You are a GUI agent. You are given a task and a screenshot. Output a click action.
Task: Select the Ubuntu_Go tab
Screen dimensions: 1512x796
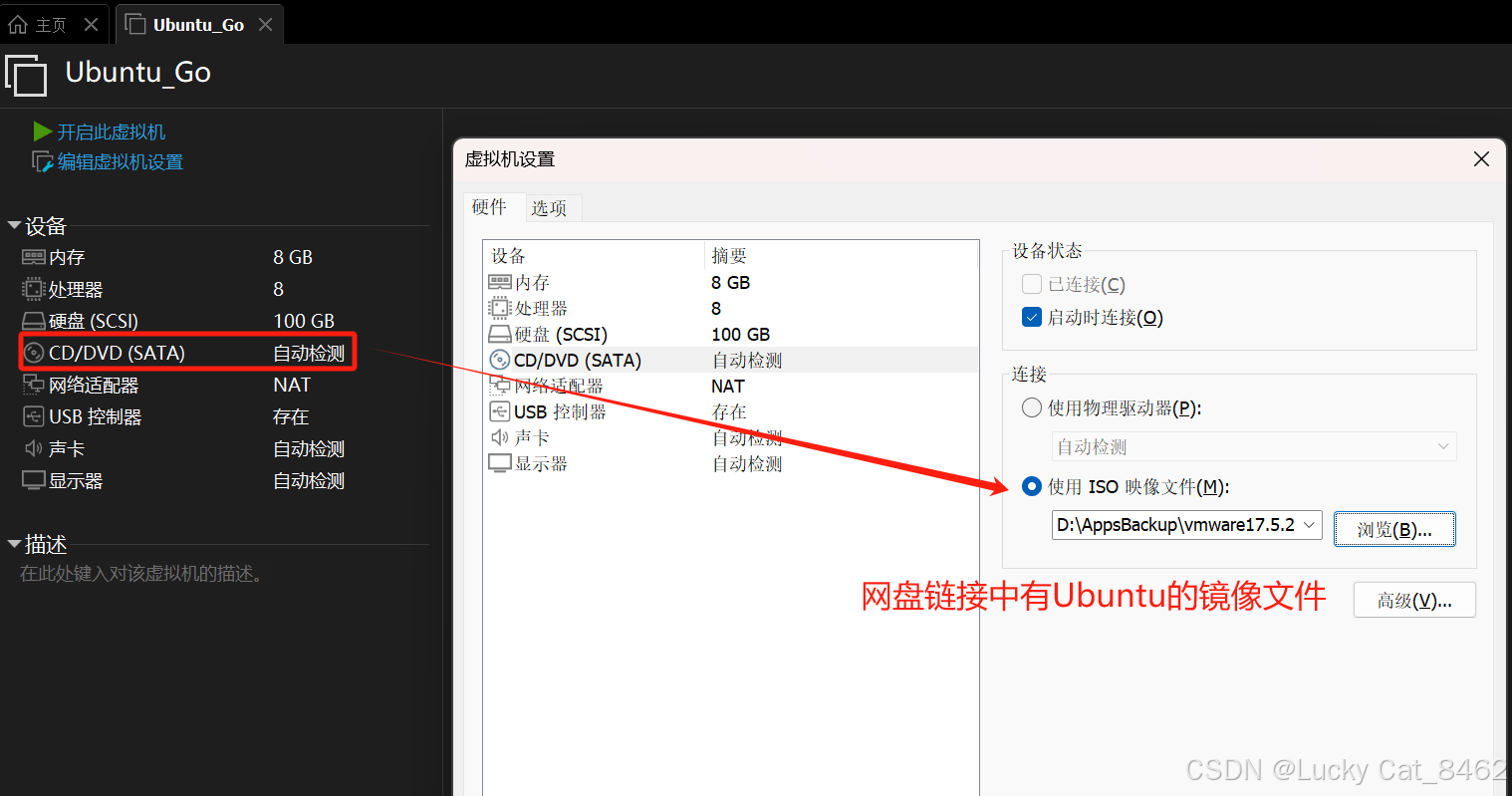pyautogui.click(x=198, y=25)
